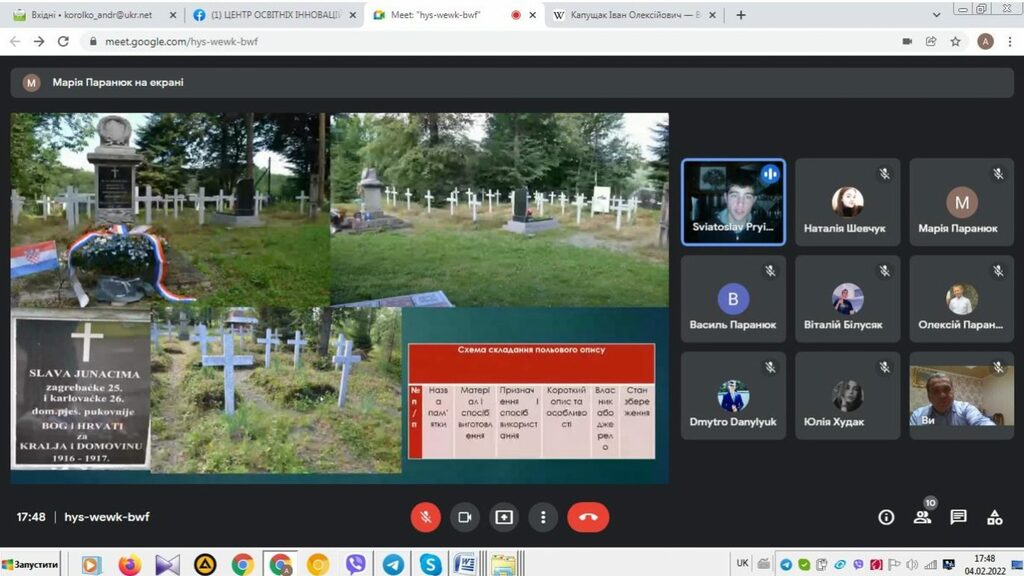Unmute the microphone in Meet
Screen dimensions: 1024x576
425,517
